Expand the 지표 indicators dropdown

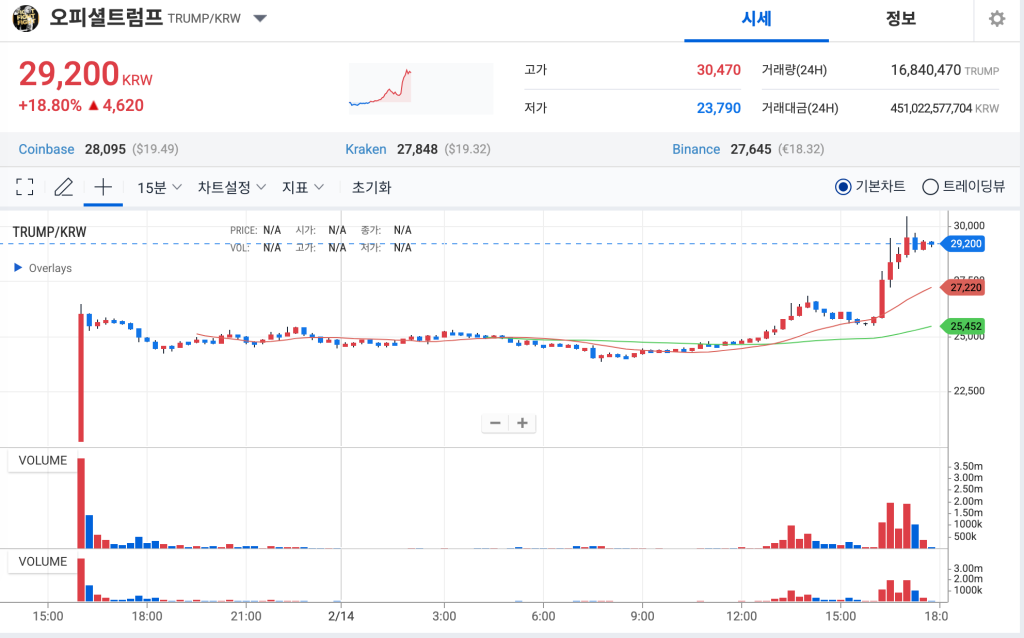303,187
